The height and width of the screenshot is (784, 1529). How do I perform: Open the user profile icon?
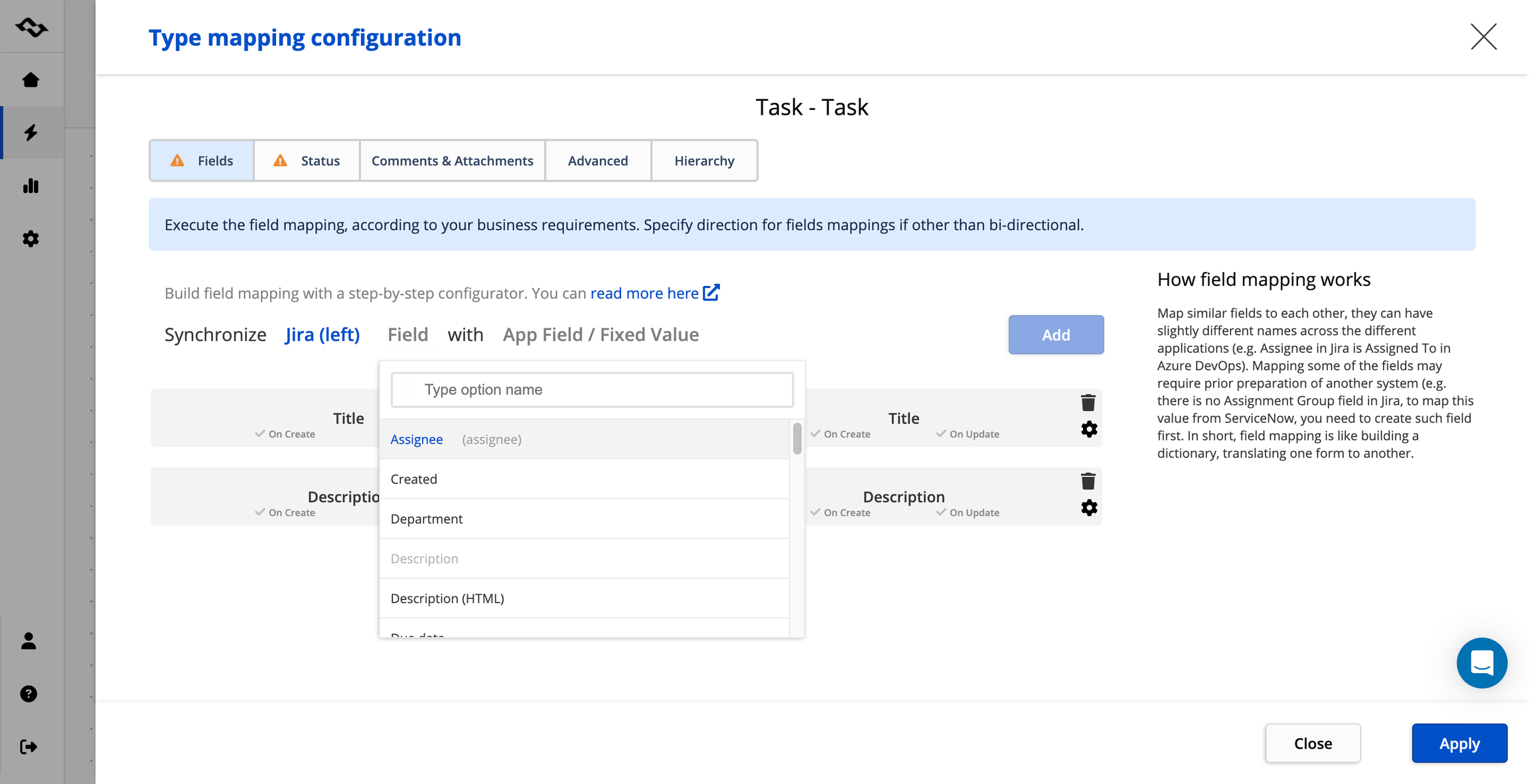29,641
